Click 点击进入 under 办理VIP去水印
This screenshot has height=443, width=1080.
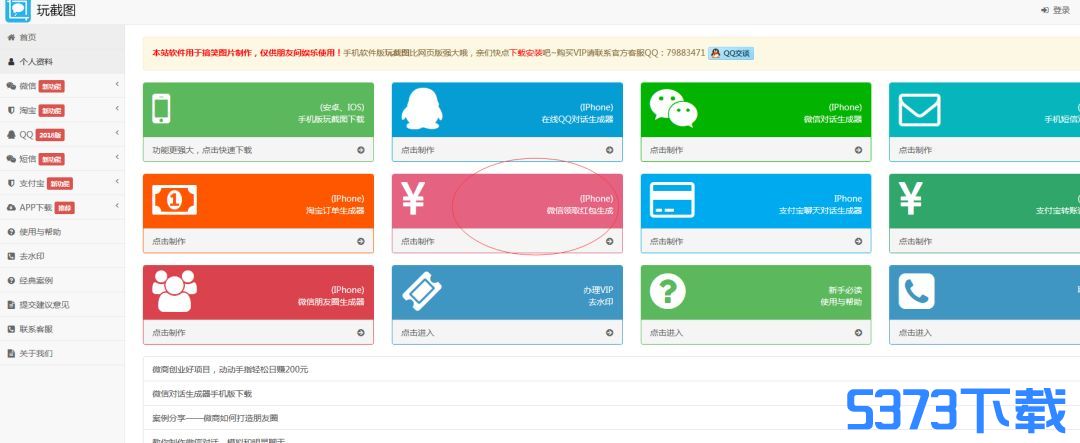tap(417, 333)
